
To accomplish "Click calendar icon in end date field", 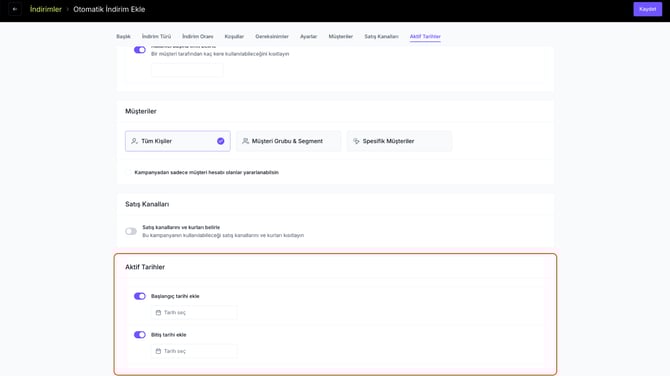I will pyautogui.click(x=158, y=351).
